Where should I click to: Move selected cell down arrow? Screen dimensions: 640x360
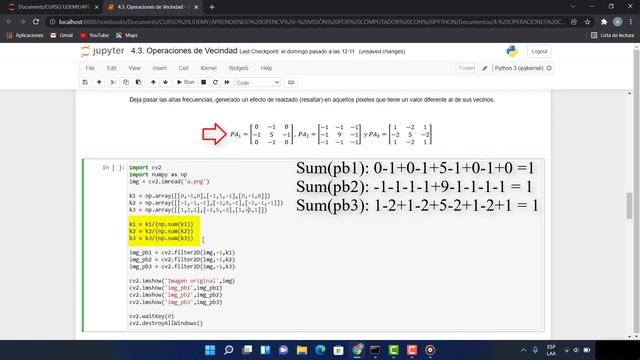165,82
